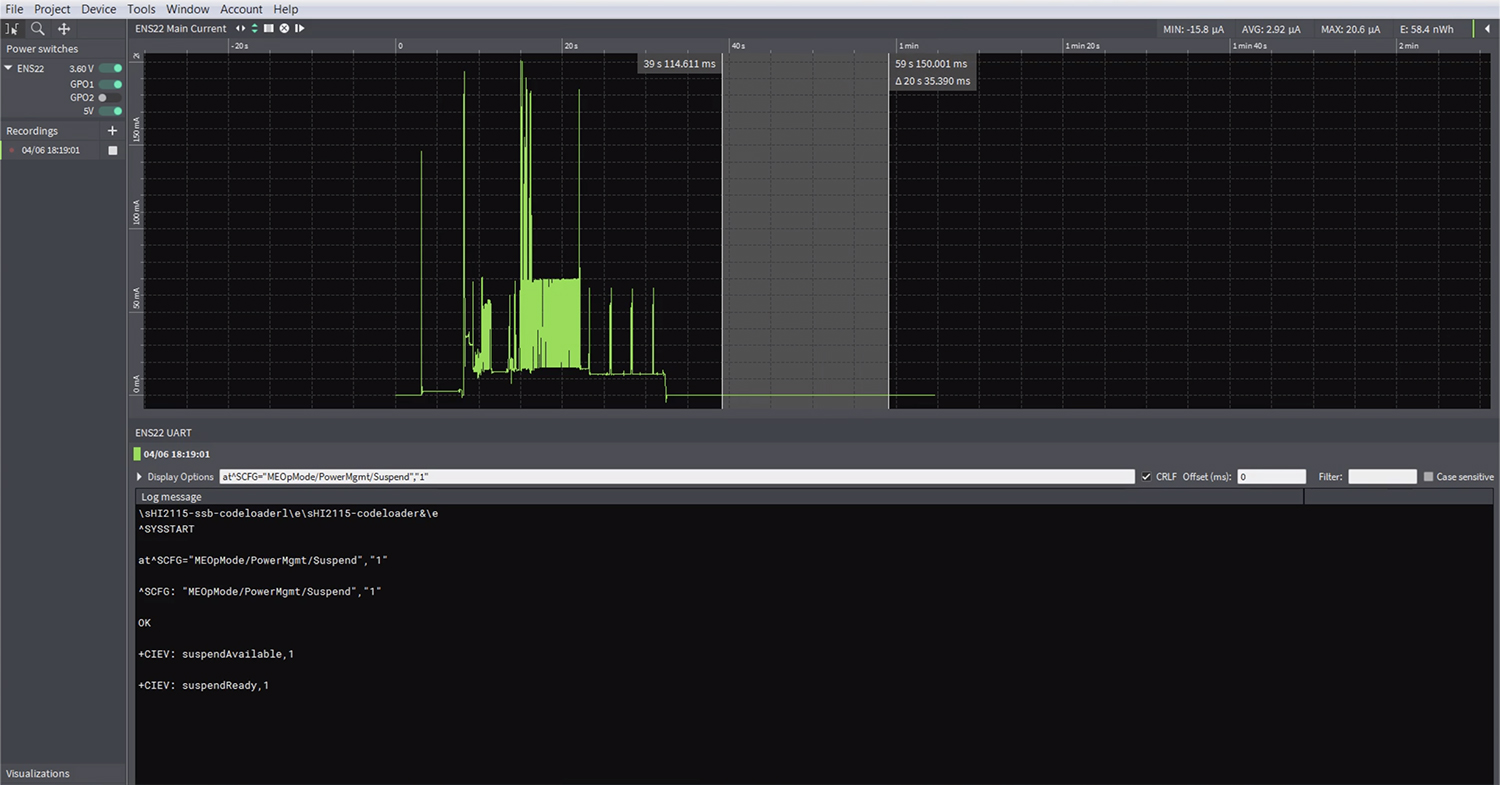Select the cursor selection tool
1500x785 pixels.
tap(13, 29)
